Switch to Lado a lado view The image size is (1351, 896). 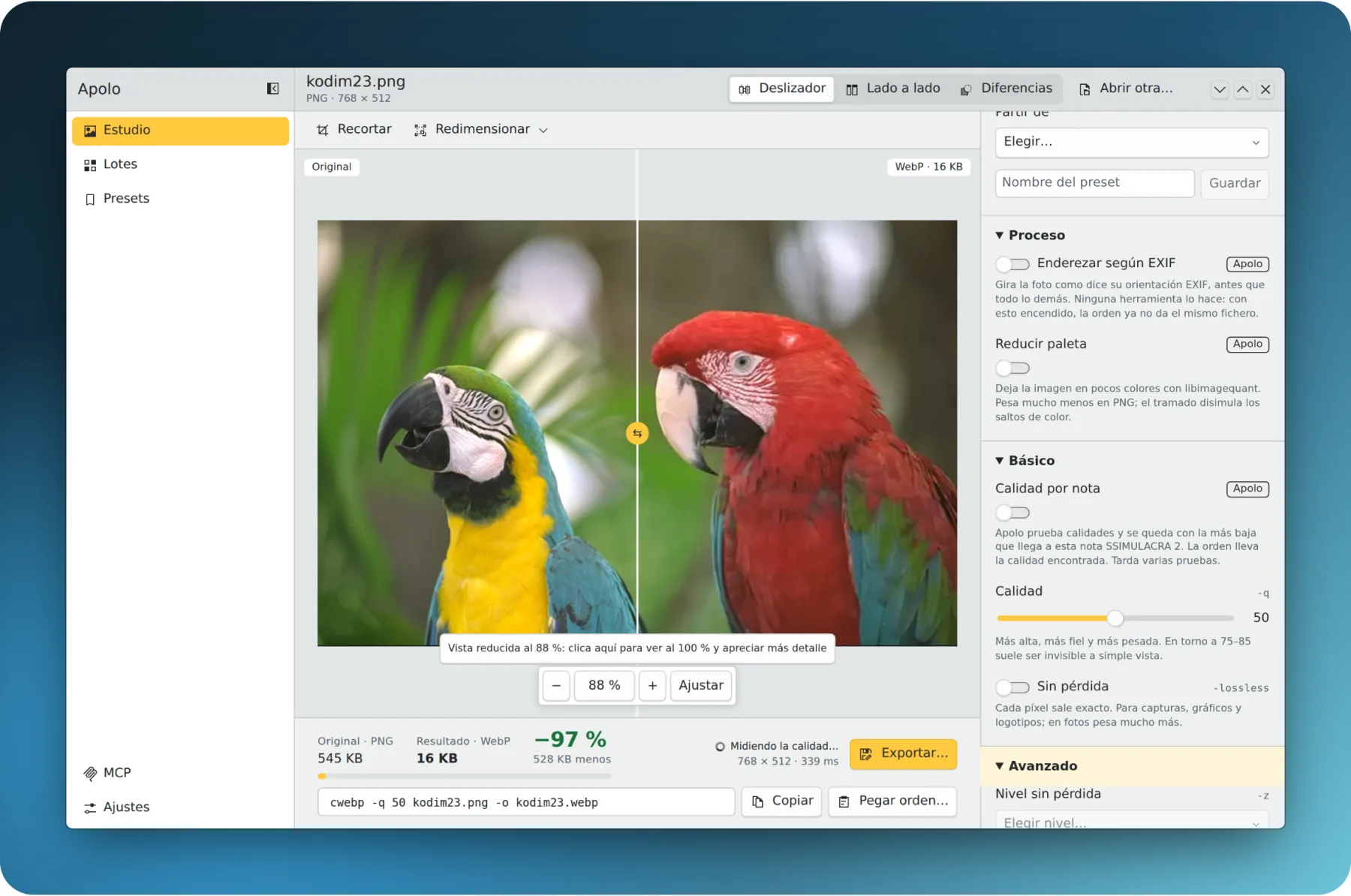(x=892, y=89)
